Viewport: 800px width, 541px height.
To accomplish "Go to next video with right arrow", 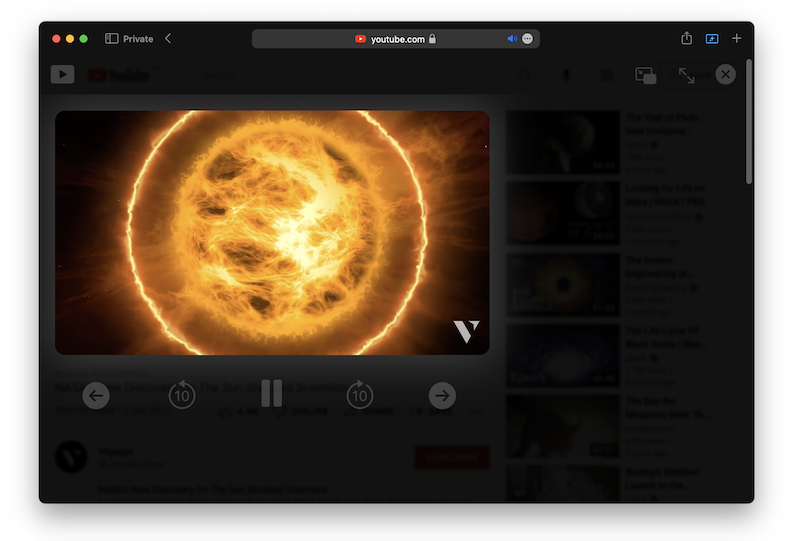I will [x=442, y=396].
